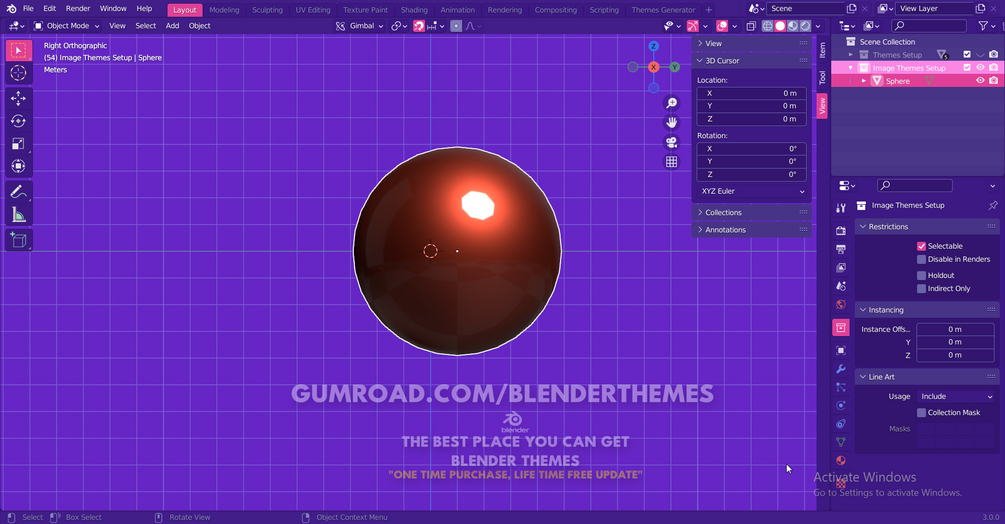Click the Z axis of navigation gizmo

653,46
